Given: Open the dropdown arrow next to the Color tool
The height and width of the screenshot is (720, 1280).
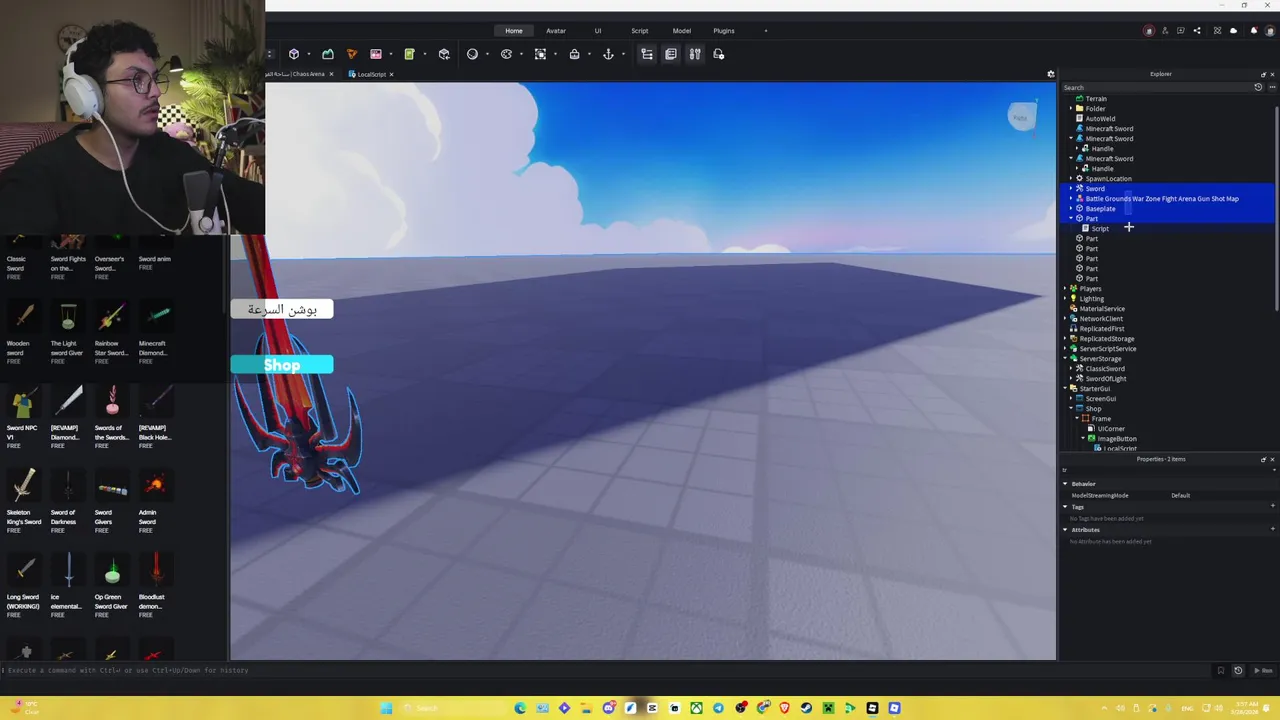Looking at the screenshot, I should pos(522,54).
